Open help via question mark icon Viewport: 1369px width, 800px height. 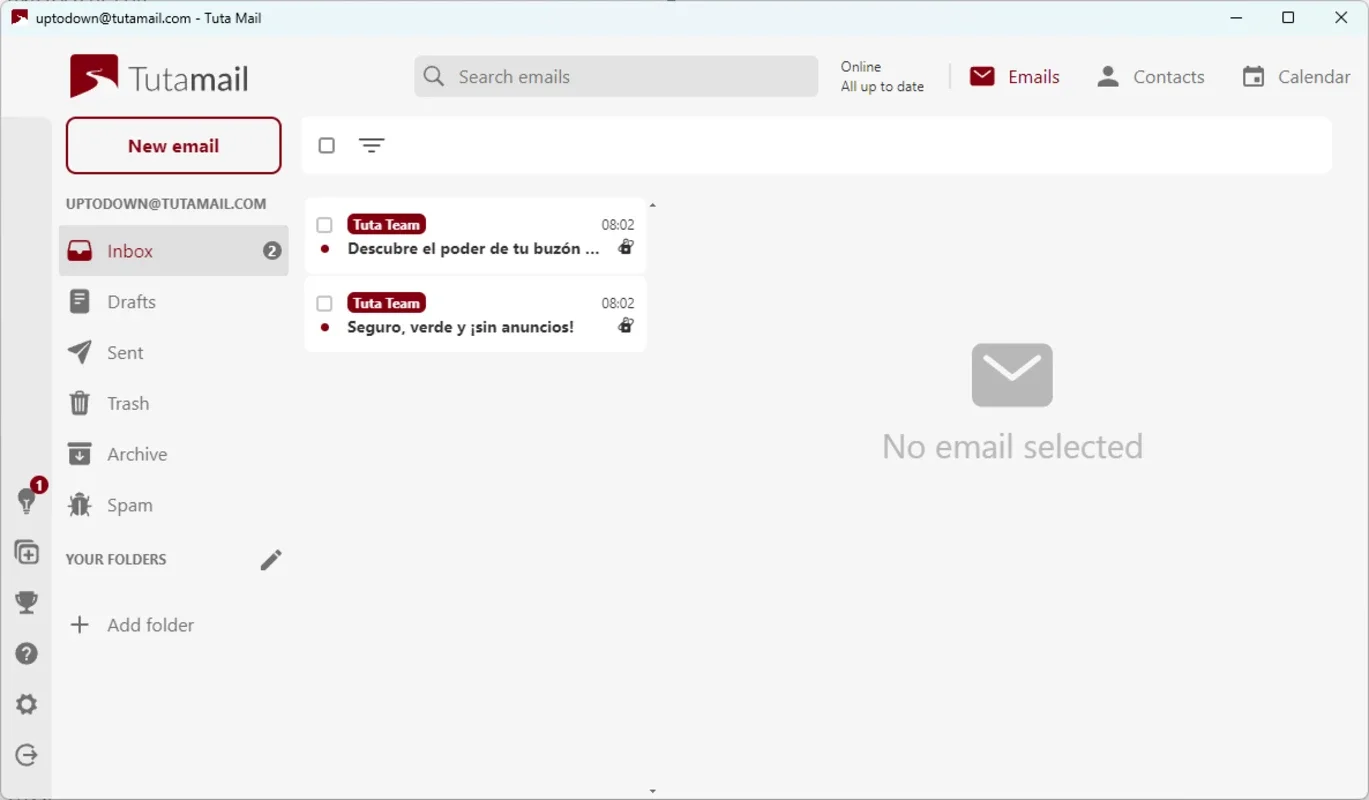click(27, 654)
